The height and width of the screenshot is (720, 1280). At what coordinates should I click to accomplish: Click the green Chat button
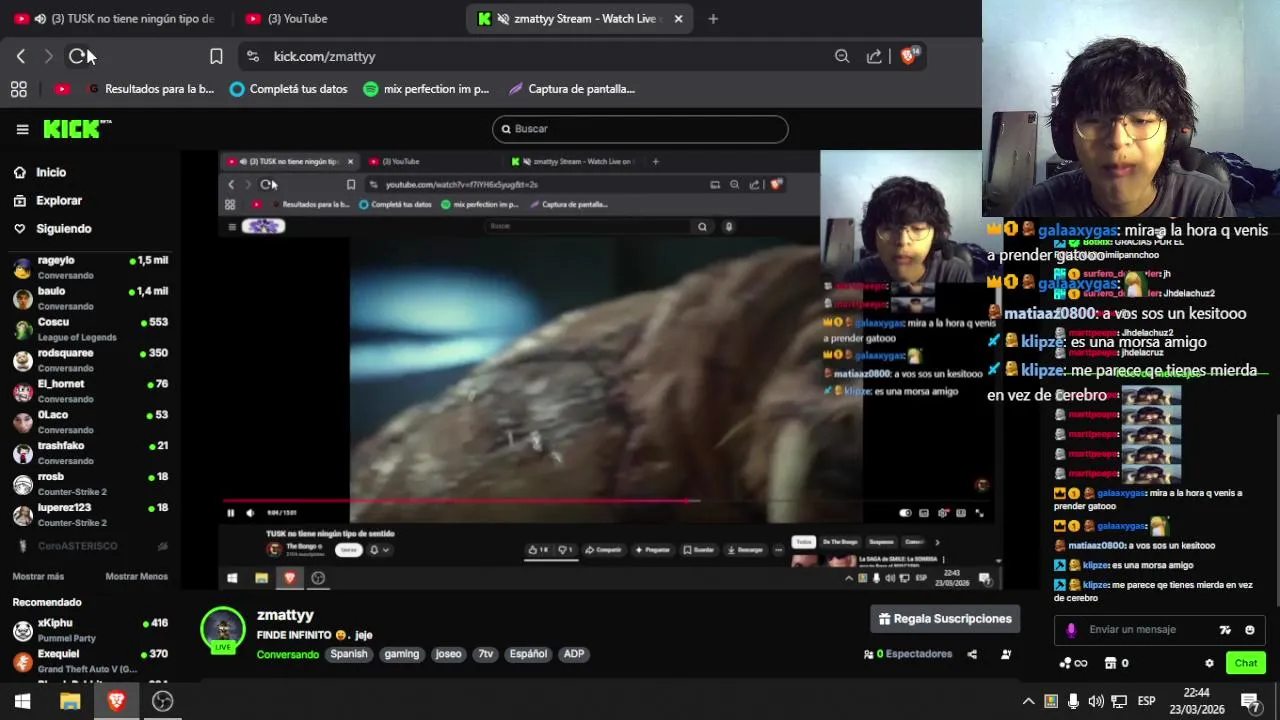1246,663
